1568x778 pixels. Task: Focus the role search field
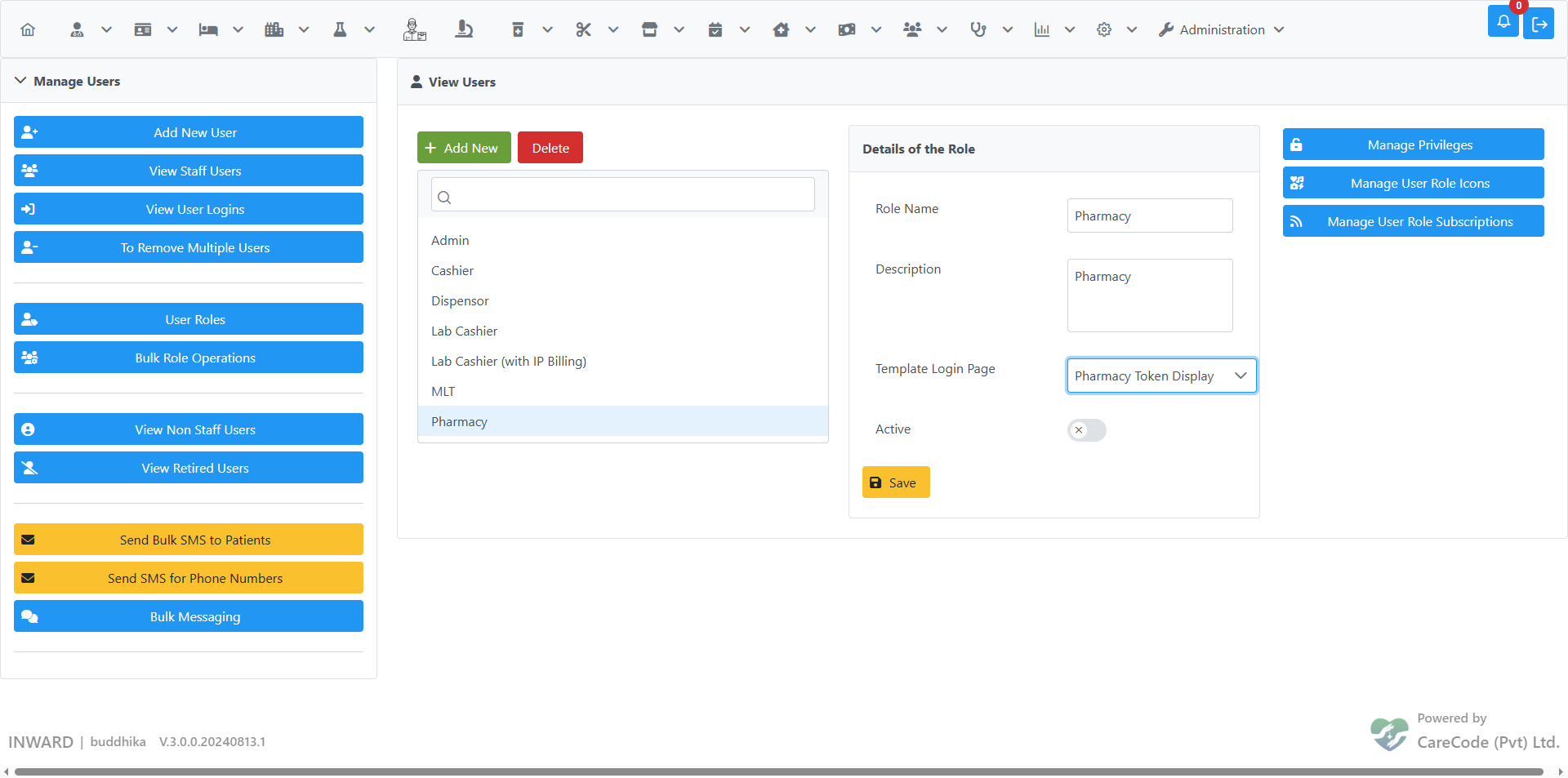click(623, 194)
